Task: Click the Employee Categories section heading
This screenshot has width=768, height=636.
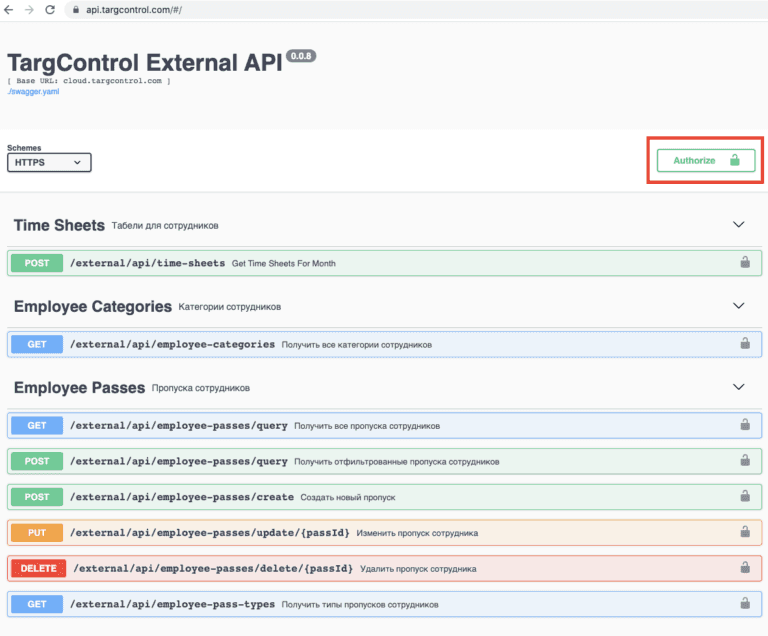Action: pyautogui.click(x=93, y=307)
